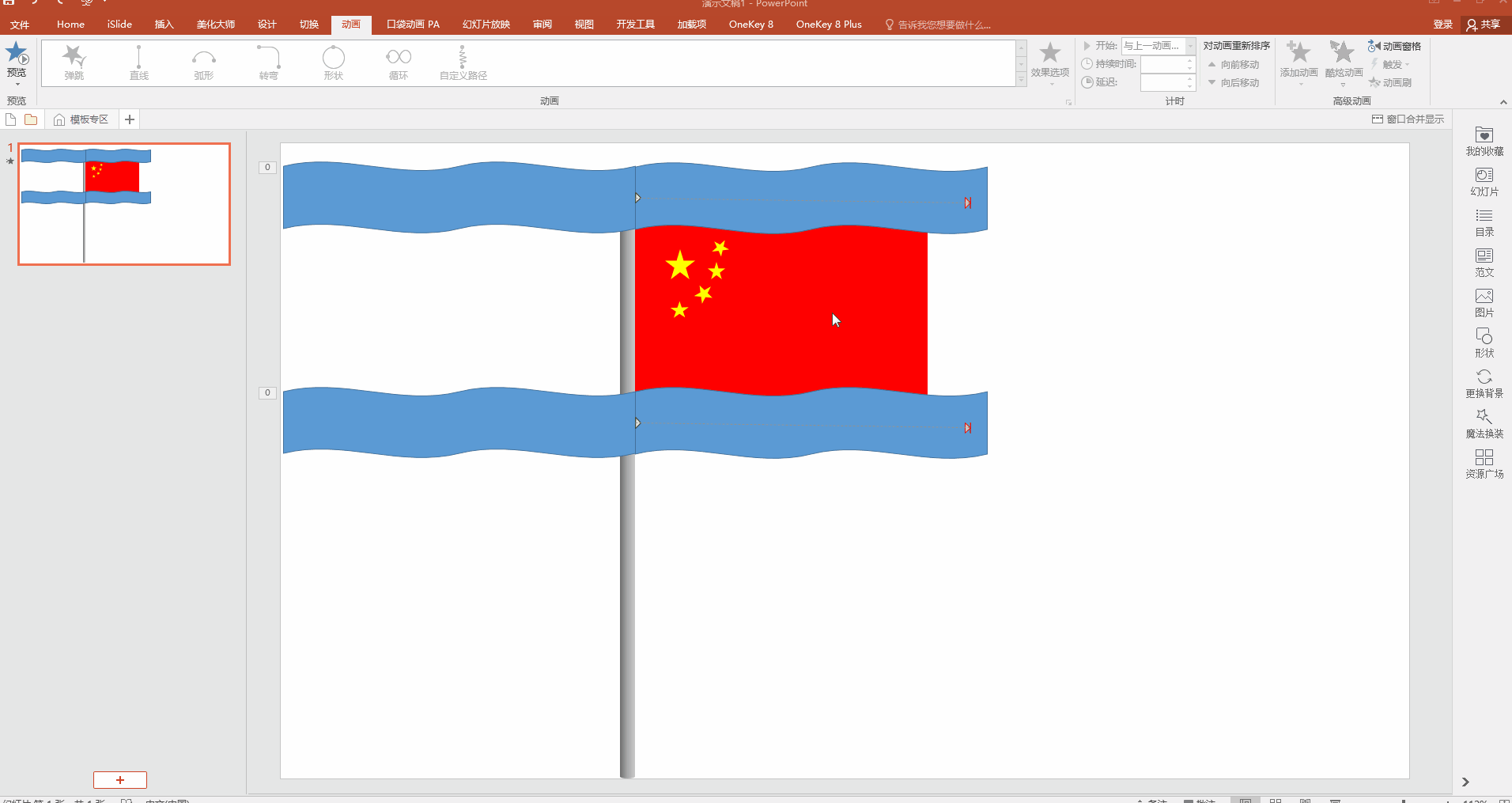Click the Duration (持续时间) input field
This screenshot has width=1512, height=803.
pyautogui.click(x=1162, y=64)
